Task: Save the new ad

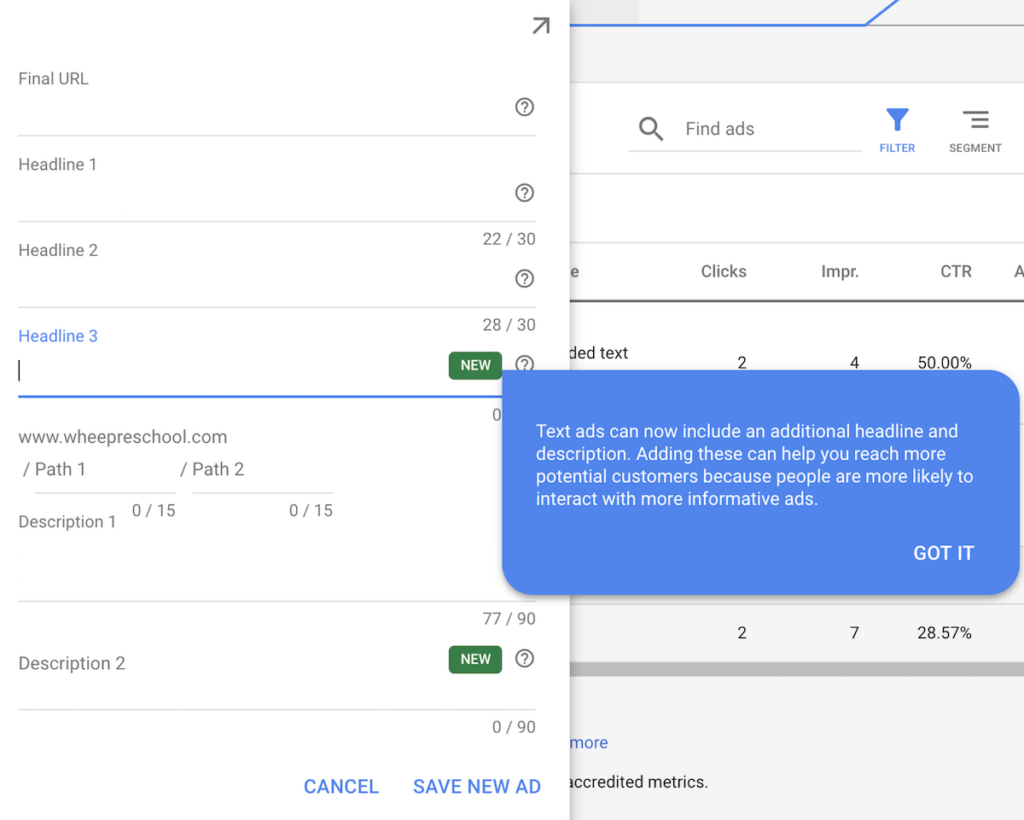Action: pyautogui.click(x=477, y=786)
